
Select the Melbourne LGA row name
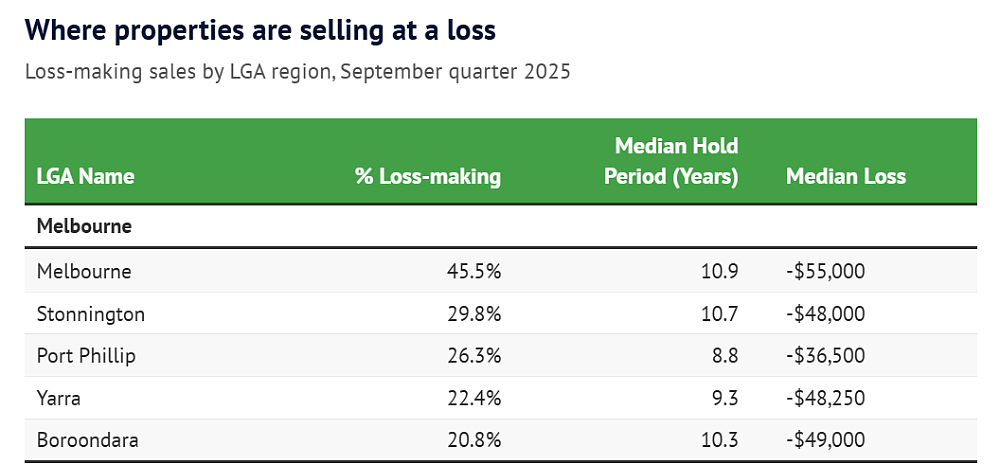(x=84, y=271)
